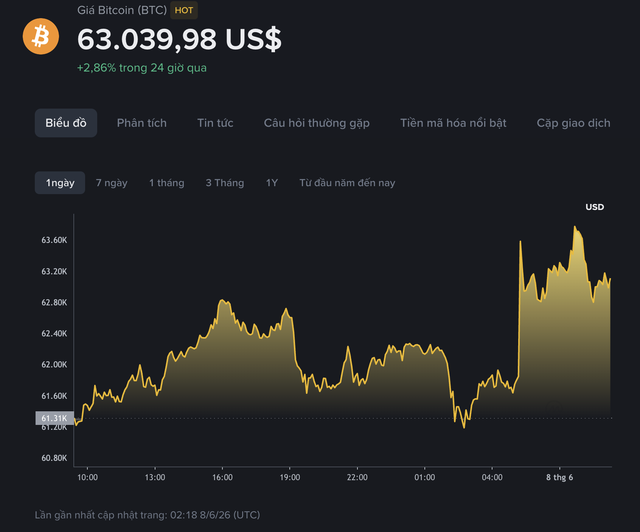
Task: Click the chart's lowest dip near 03:00
Action: coord(464,427)
